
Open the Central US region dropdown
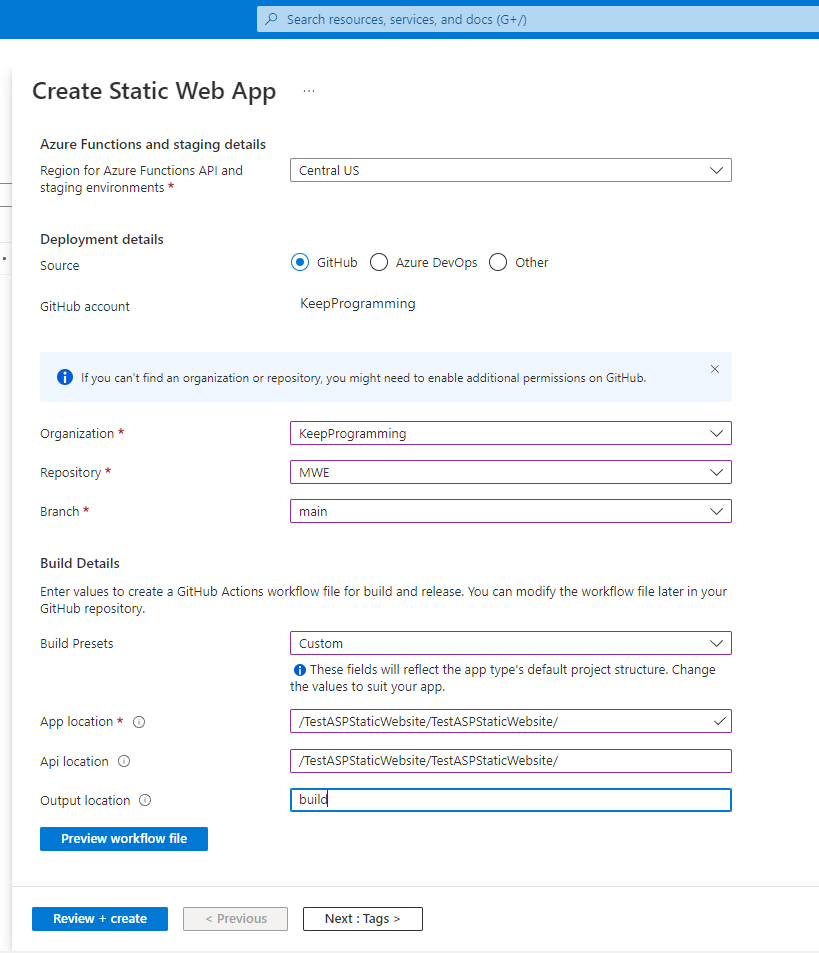point(511,170)
